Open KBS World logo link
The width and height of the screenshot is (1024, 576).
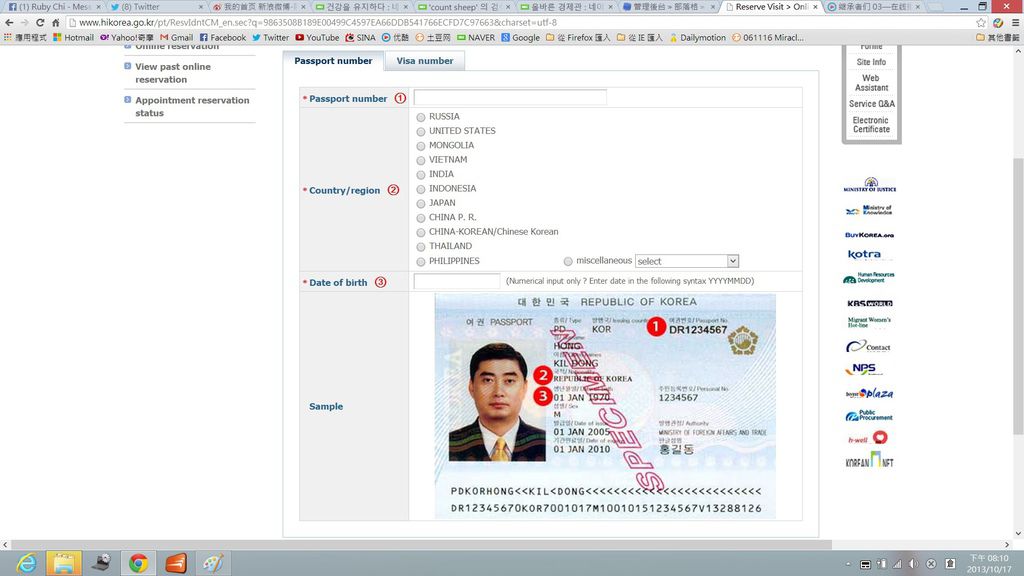pyautogui.click(x=870, y=303)
